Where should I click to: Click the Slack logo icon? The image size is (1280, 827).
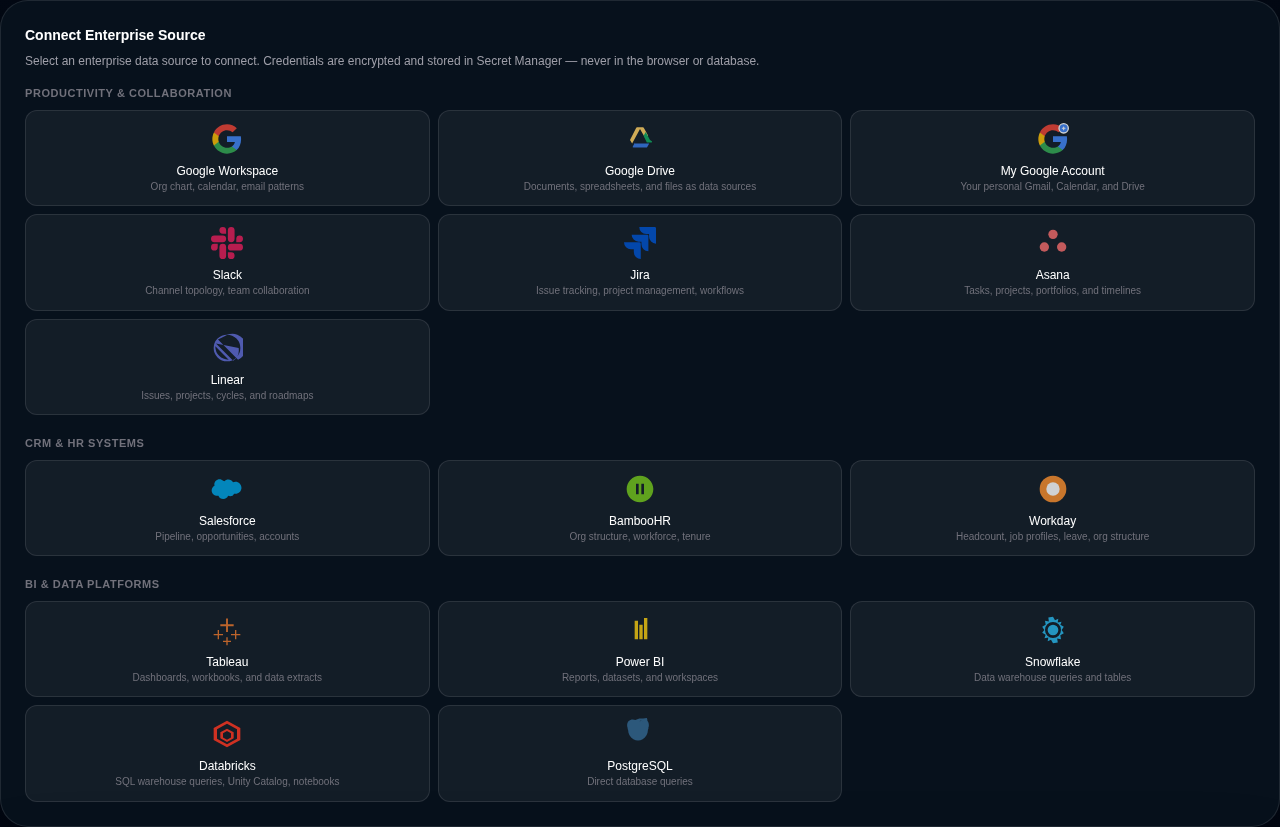click(x=227, y=243)
